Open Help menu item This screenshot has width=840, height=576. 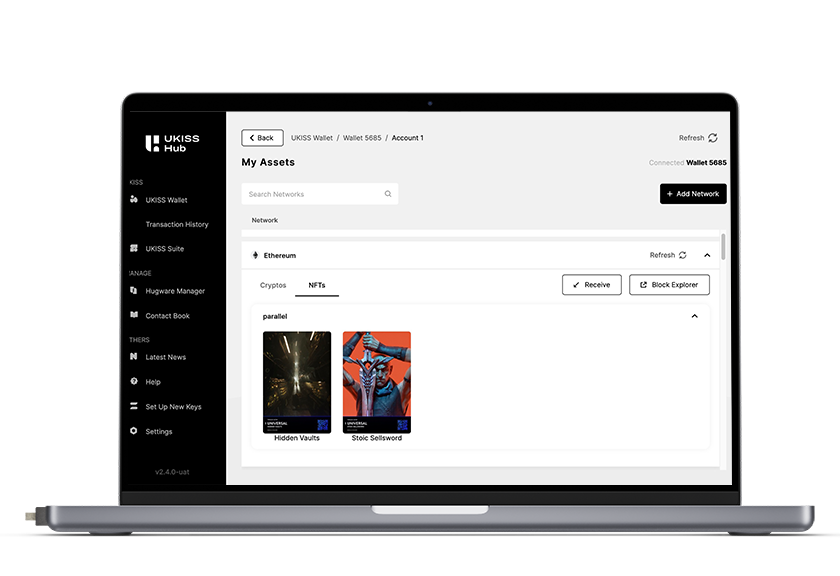[153, 382]
